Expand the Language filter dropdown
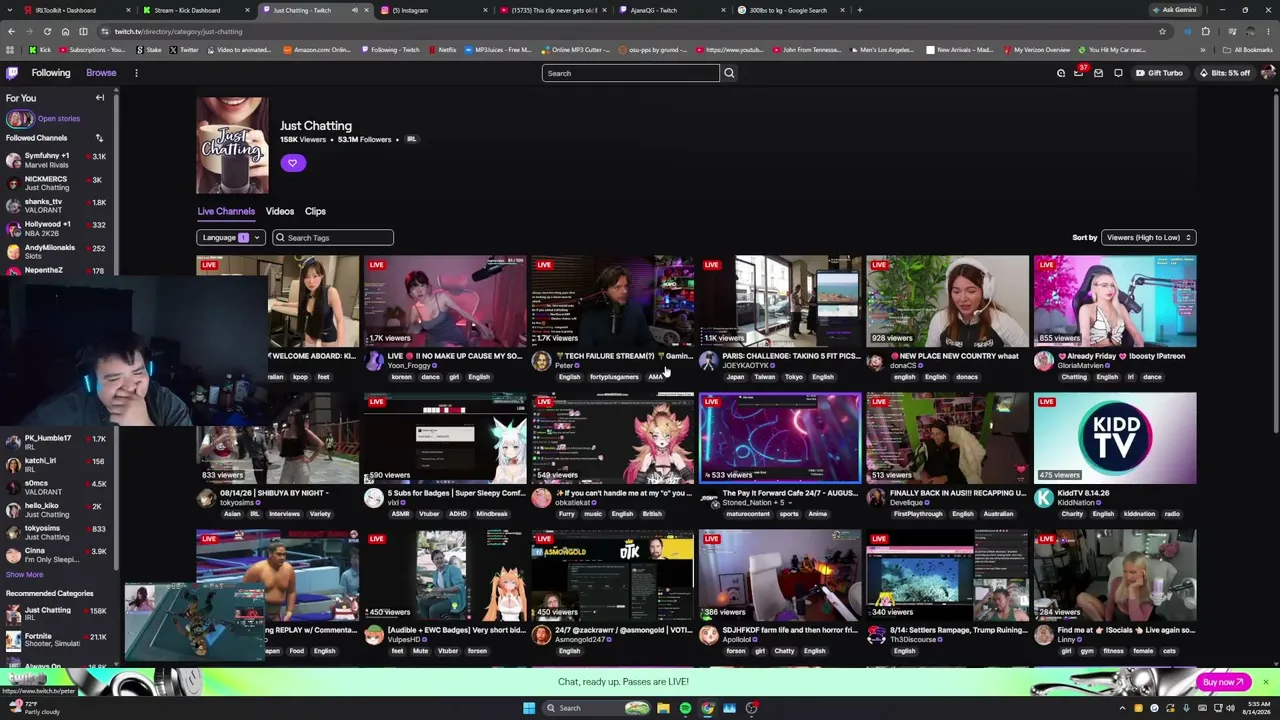The height and width of the screenshot is (720, 1280). (231, 238)
